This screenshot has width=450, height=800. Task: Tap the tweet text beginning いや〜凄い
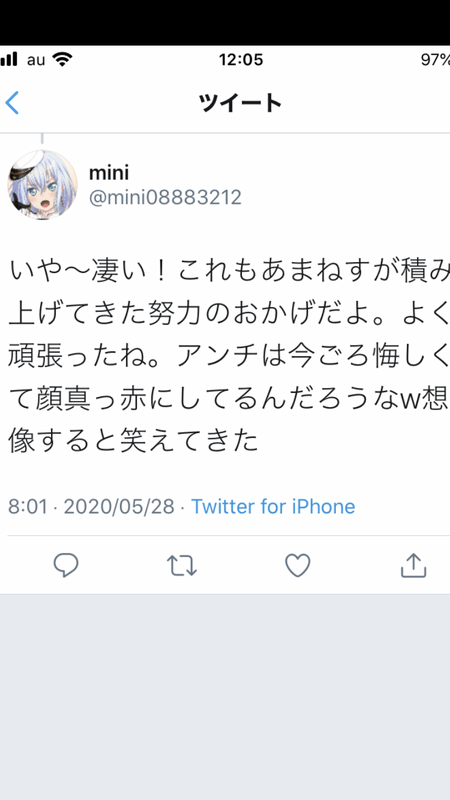point(229,356)
